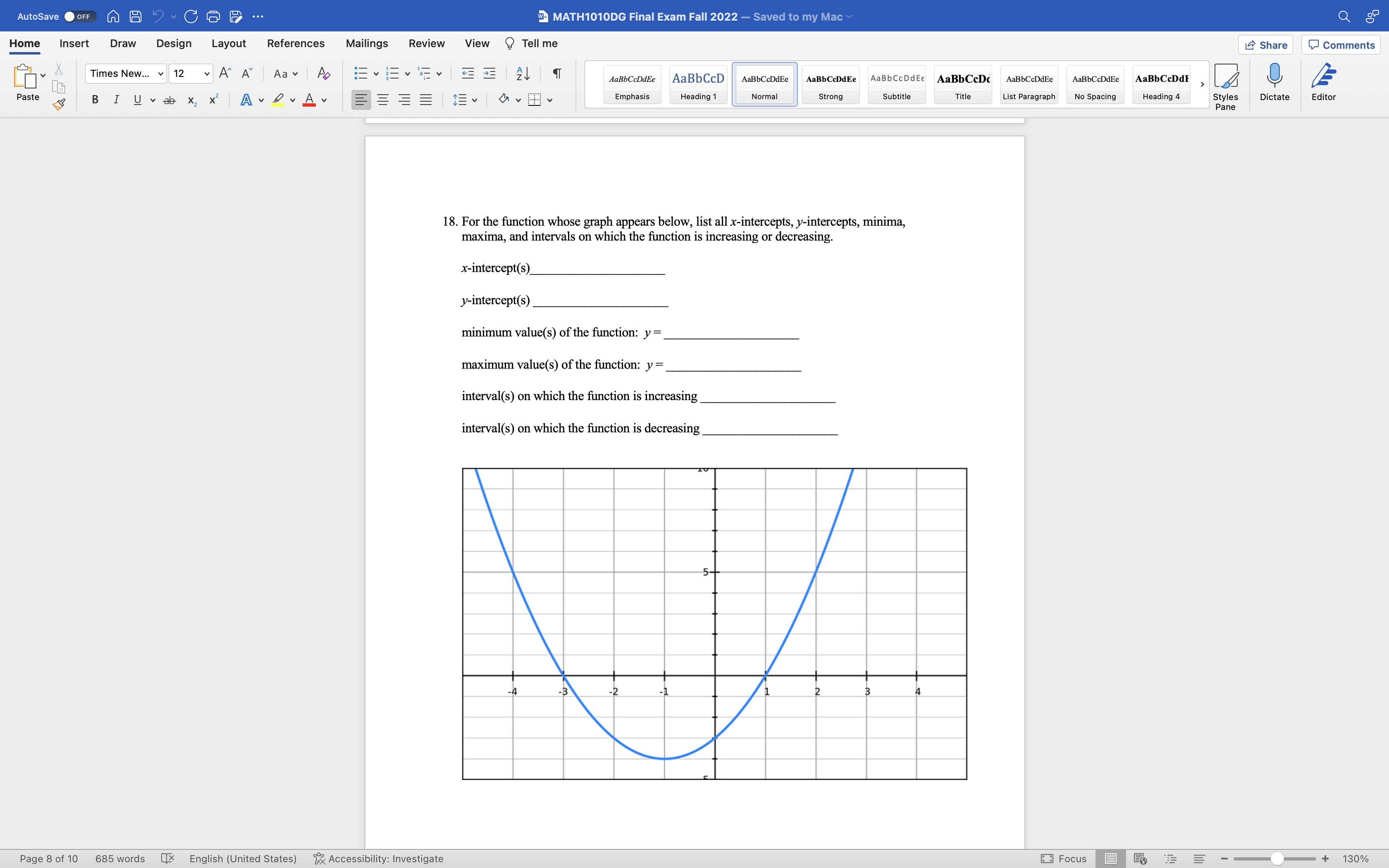The width and height of the screenshot is (1389, 868).
Task: Check word count showing 685 words
Action: (x=120, y=858)
